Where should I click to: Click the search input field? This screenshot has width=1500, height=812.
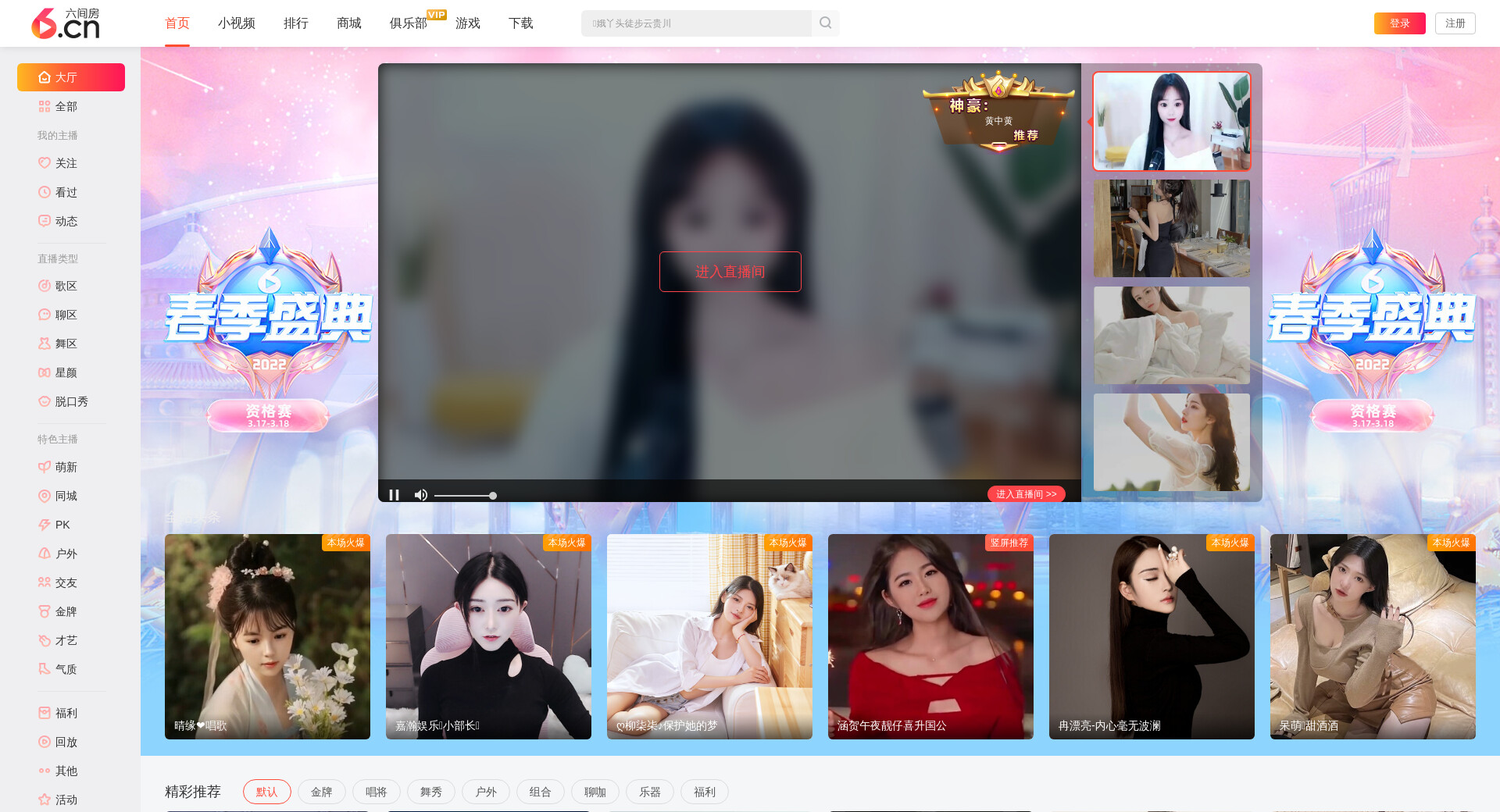pos(696,23)
